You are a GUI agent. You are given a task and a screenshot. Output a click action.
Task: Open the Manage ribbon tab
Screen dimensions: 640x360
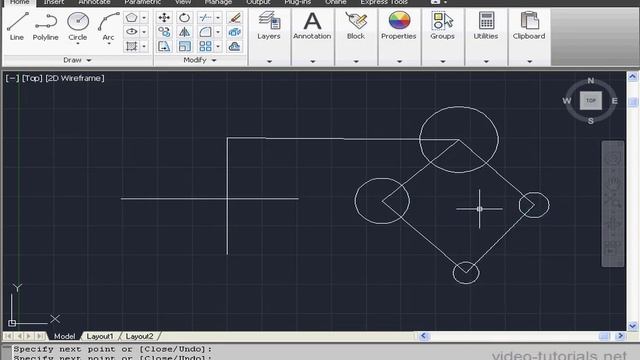[x=218, y=2]
